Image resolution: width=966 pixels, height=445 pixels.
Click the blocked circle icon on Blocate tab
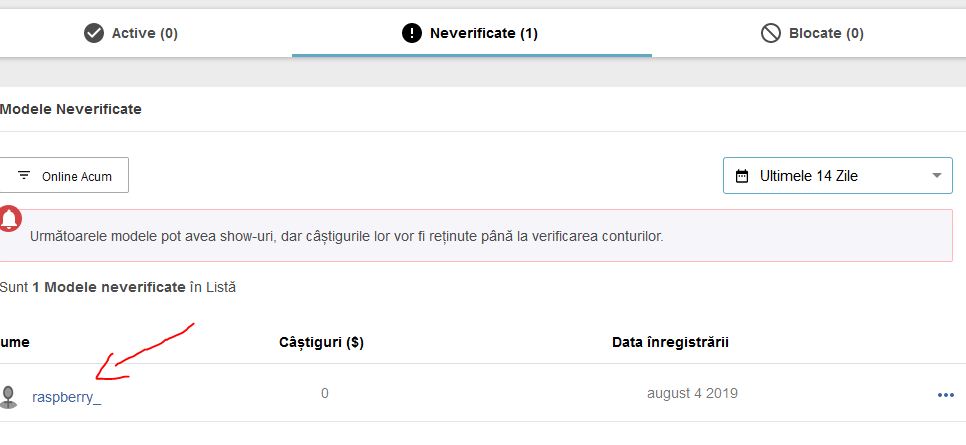point(770,33)
